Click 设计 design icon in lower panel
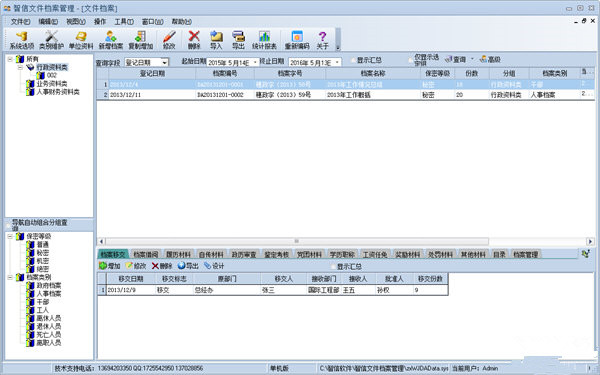Image resolution: width=600 pixels, height=375 pixels. pos(214,266)
